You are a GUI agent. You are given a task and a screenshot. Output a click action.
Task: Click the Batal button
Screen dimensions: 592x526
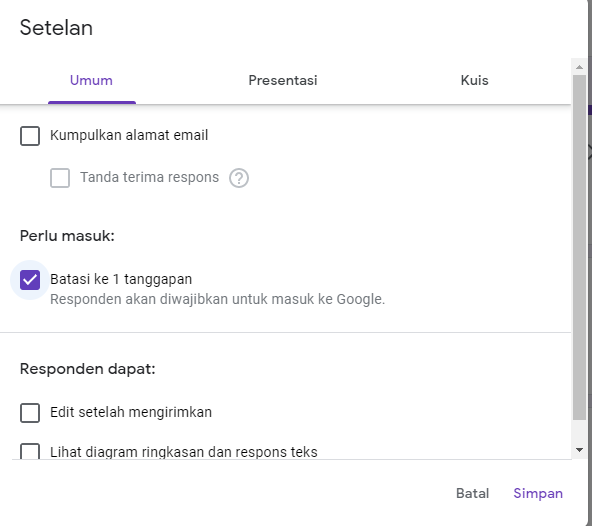pos(472,493)
